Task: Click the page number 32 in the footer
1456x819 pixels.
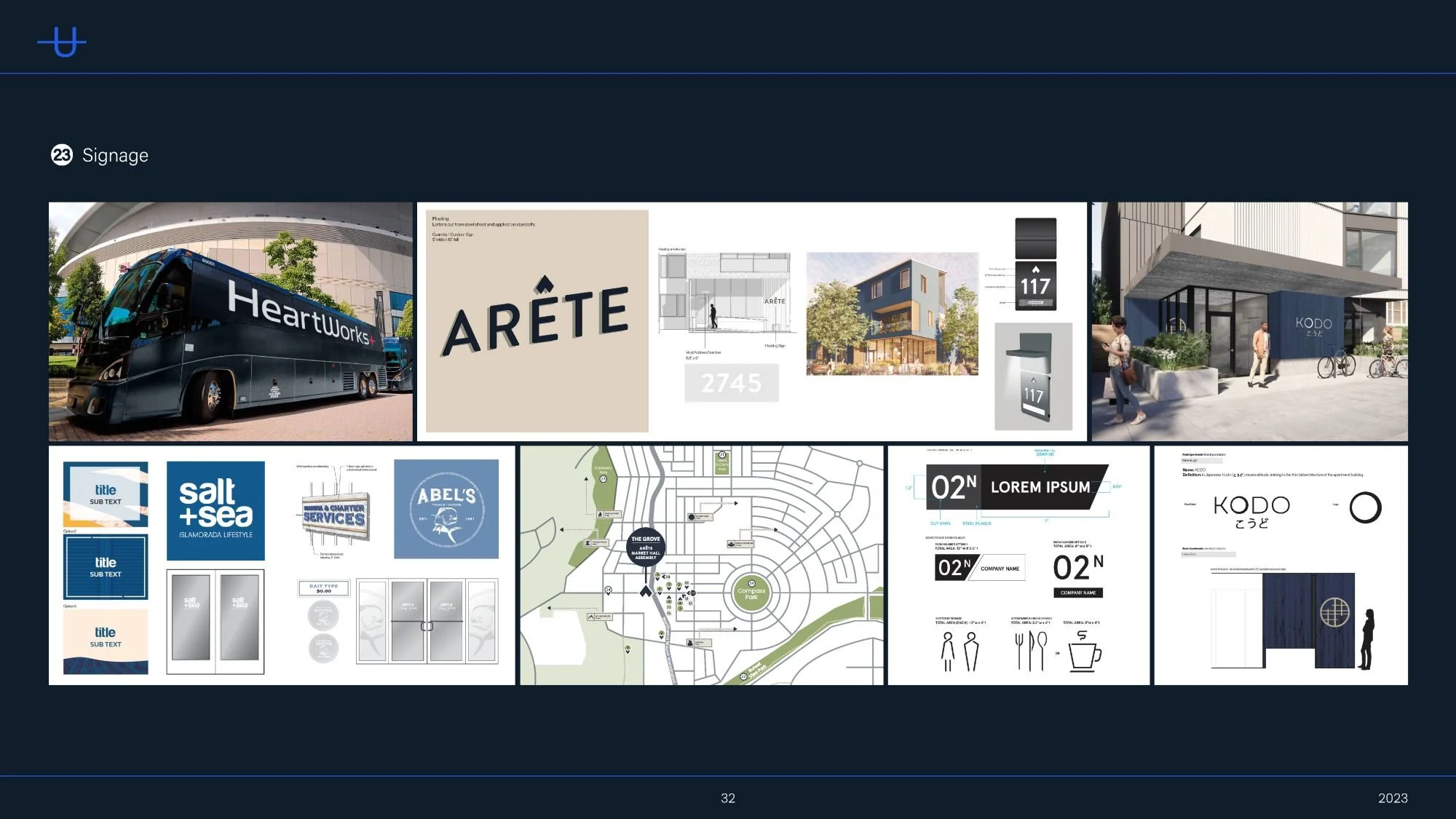Action: [x=728, y=798]
